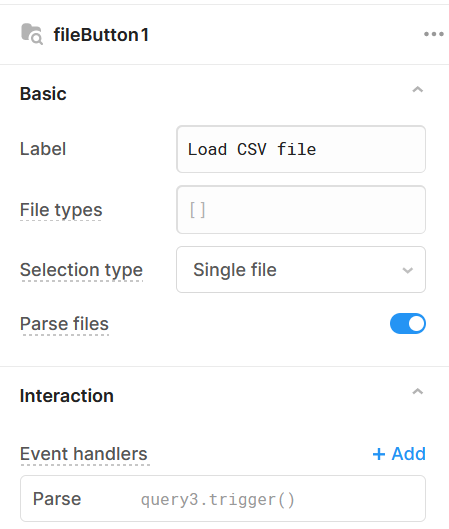
Task: Click the Selection type label
Action: click(x=81, y=270)
